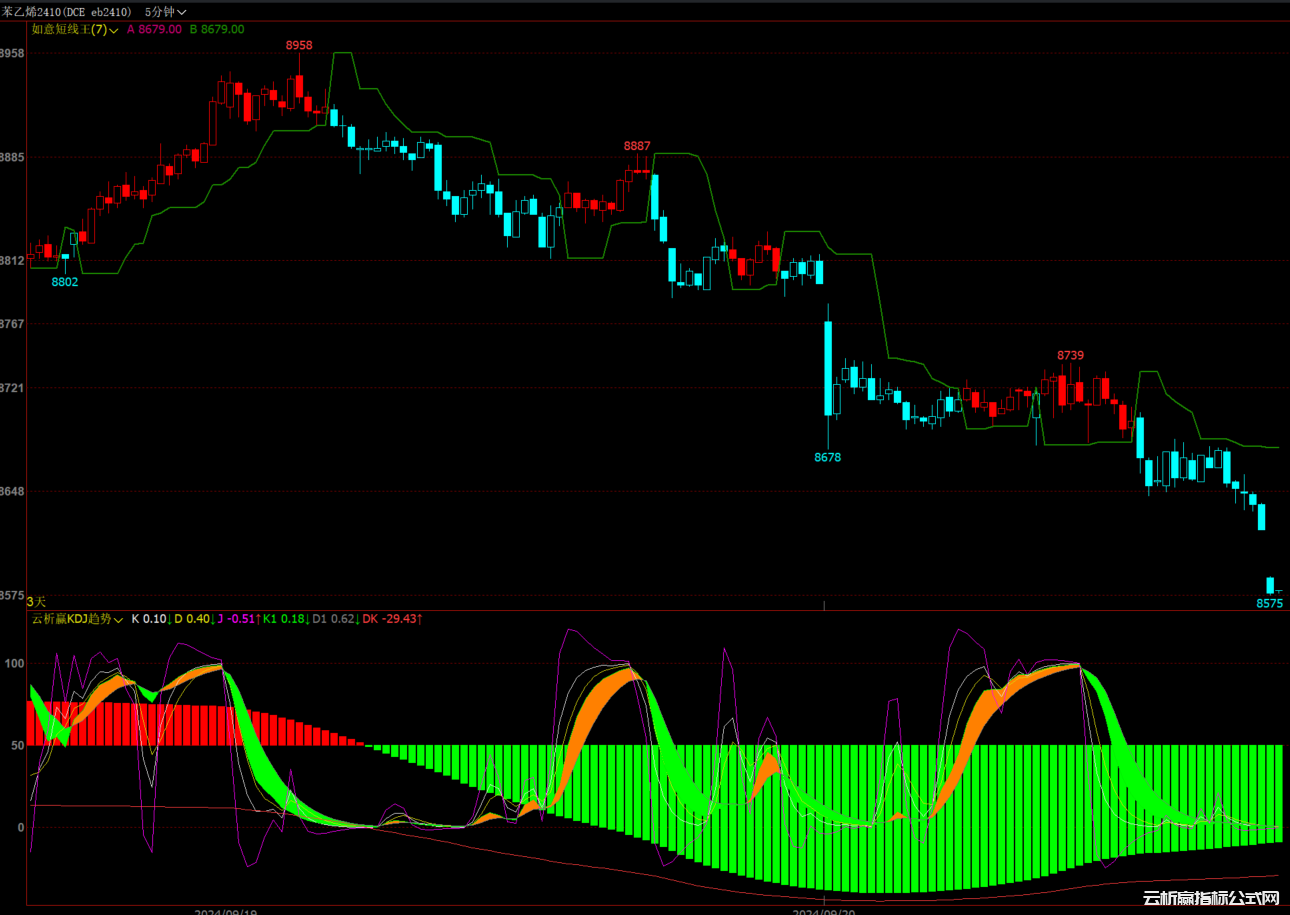Click the 8887 peak price label

(x=637, y=146)
